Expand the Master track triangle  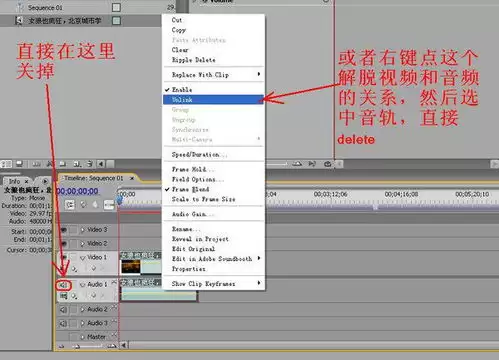click(x=83, y=337)
